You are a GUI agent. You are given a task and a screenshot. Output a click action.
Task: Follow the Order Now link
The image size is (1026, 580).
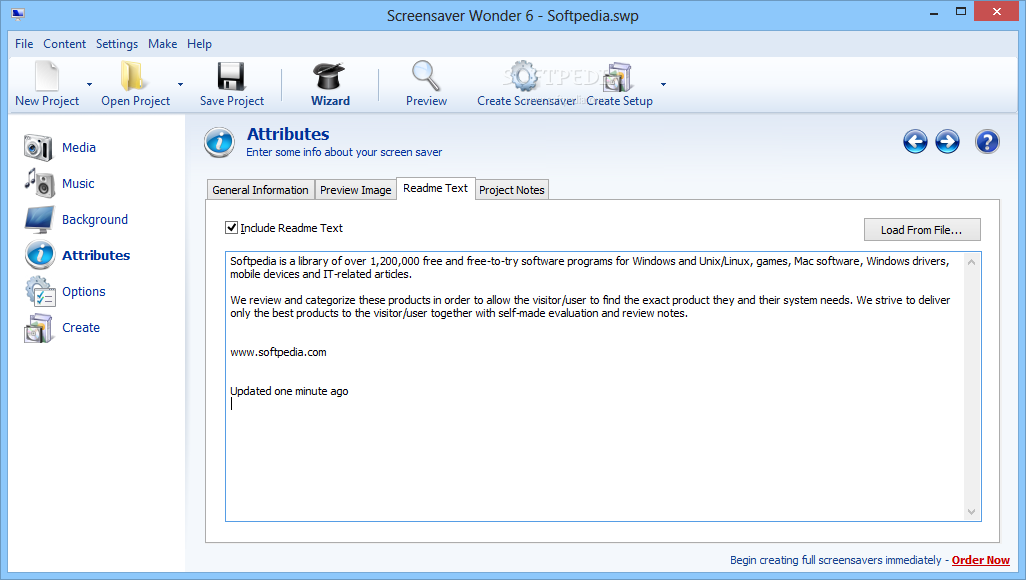(980, 560)
